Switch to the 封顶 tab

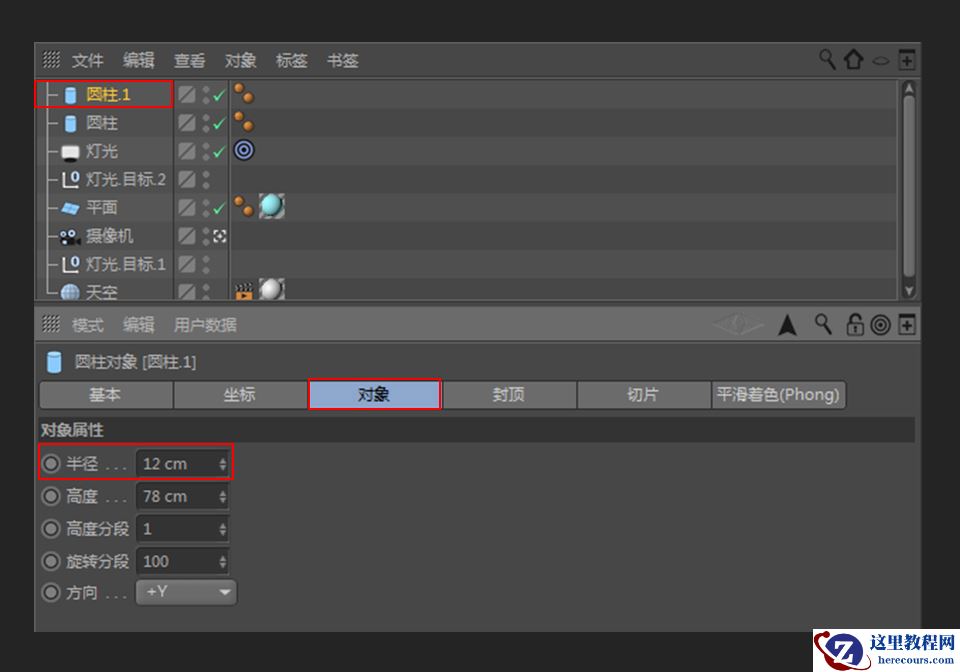(x=509, y=395)
